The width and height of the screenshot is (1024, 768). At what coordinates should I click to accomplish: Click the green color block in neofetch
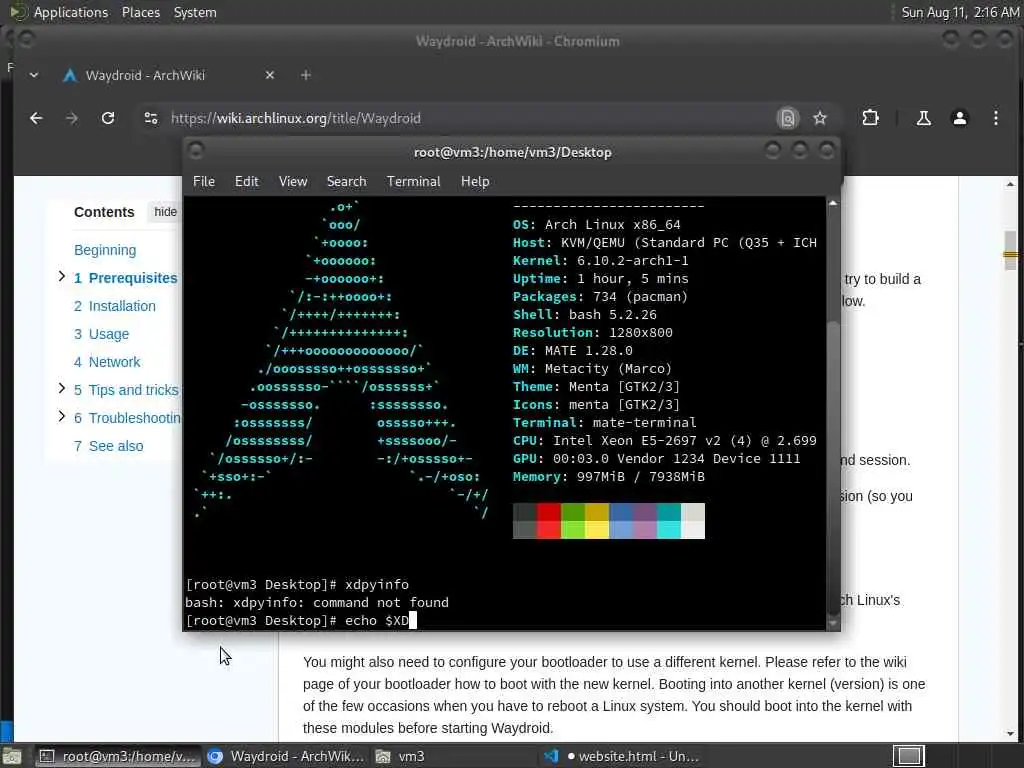(573, 520)
